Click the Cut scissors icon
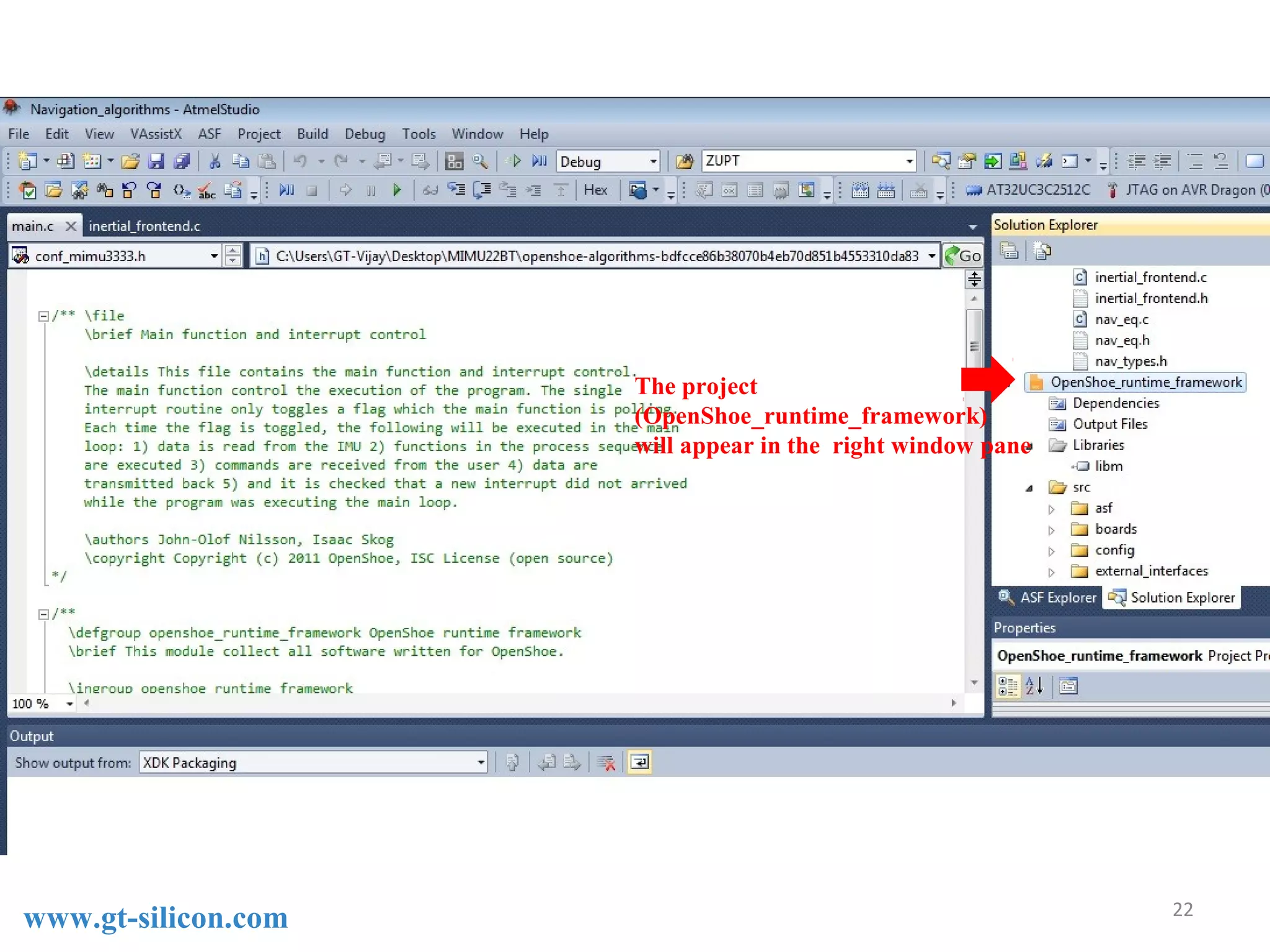 [215, 162]
